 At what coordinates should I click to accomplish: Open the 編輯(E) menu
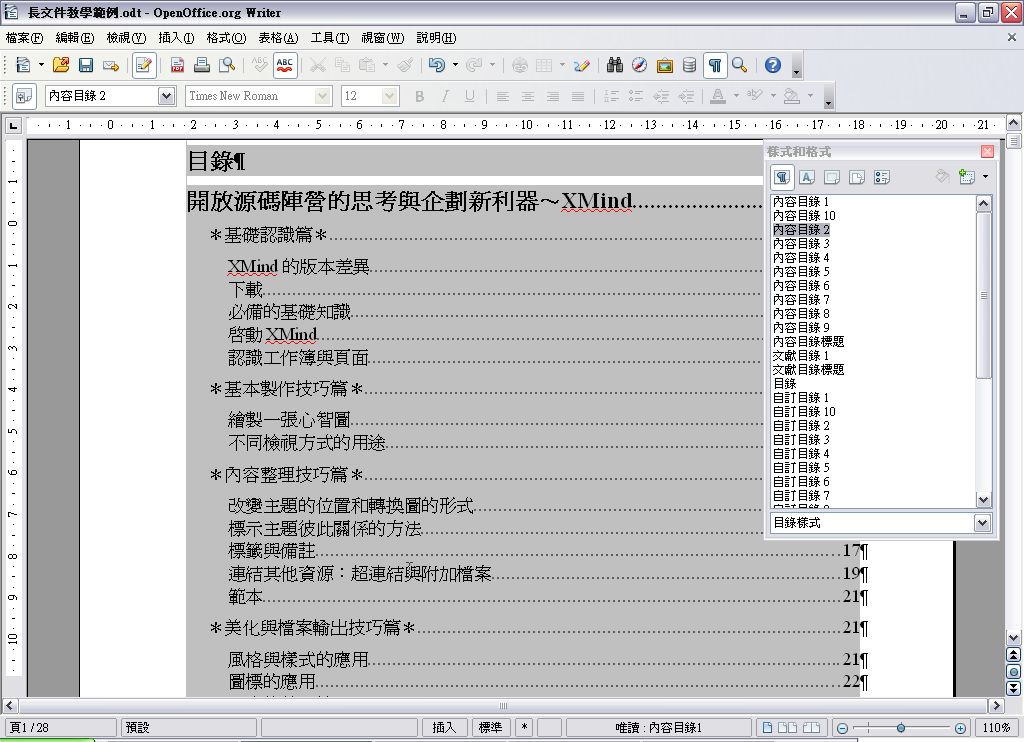click(74, 38)
